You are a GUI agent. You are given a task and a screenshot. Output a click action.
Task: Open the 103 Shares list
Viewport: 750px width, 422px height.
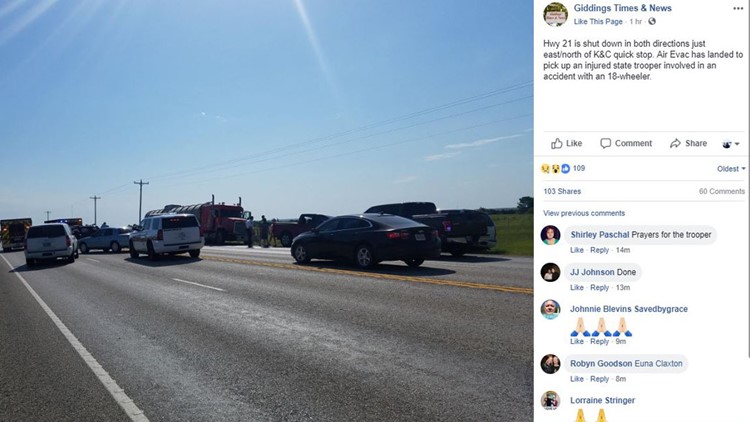tap(562, 191)
